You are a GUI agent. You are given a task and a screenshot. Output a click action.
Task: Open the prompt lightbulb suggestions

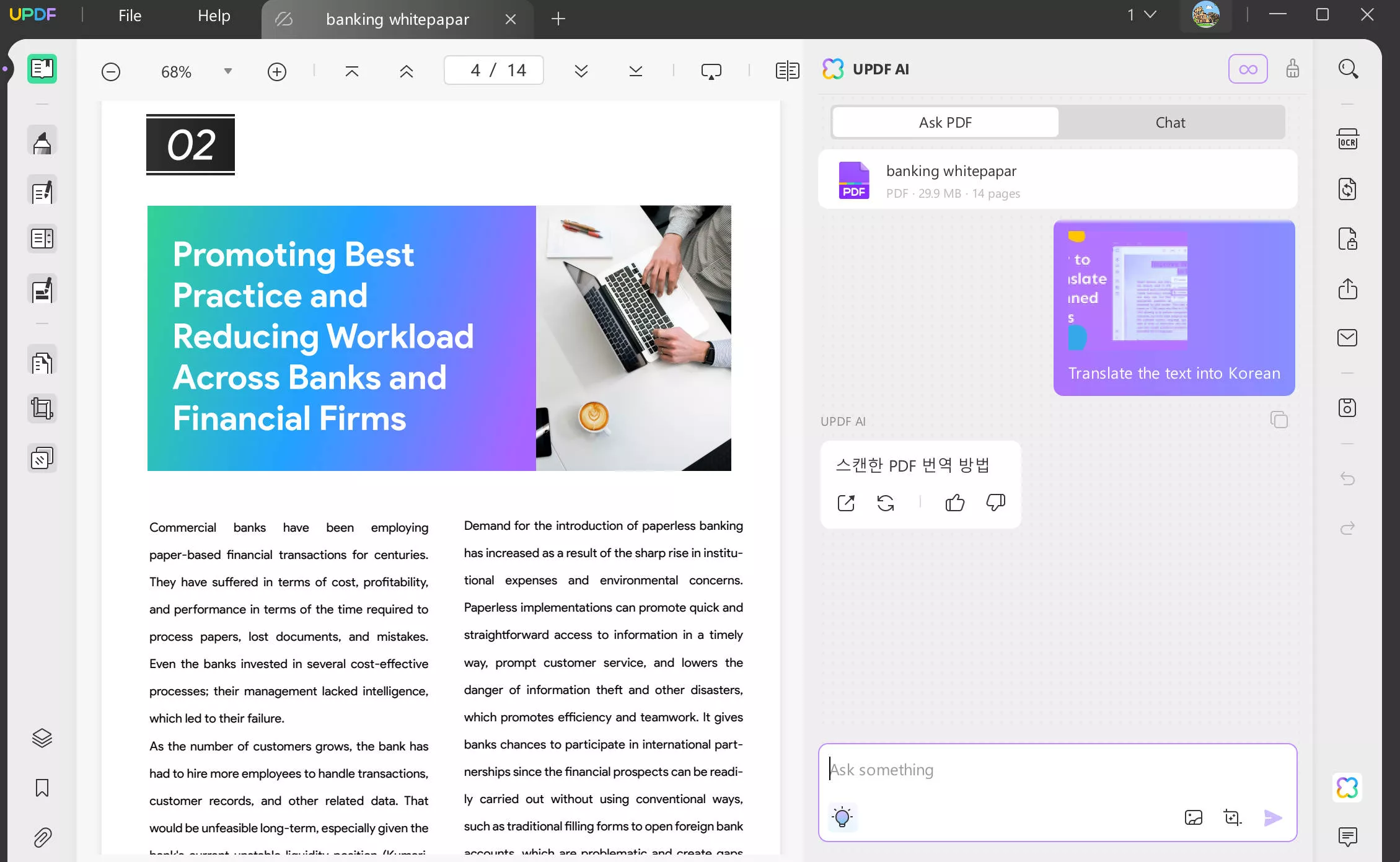tap(843, 817)
